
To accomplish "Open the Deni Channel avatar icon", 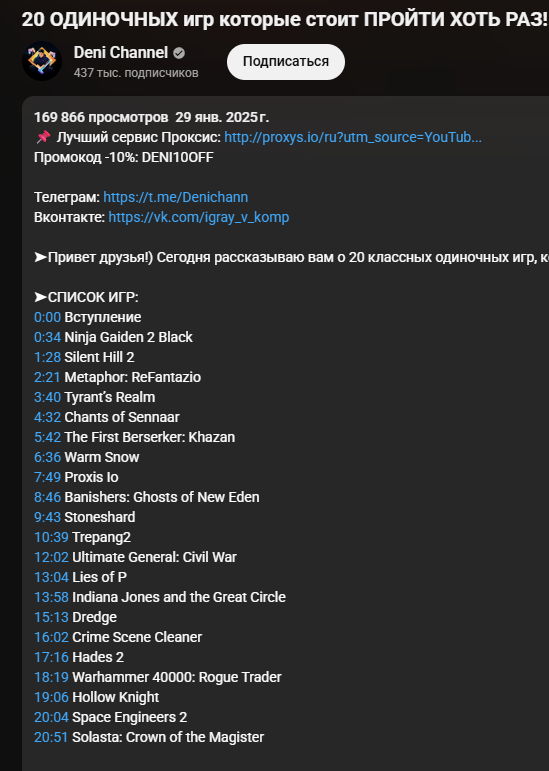I will coord(42,61).
